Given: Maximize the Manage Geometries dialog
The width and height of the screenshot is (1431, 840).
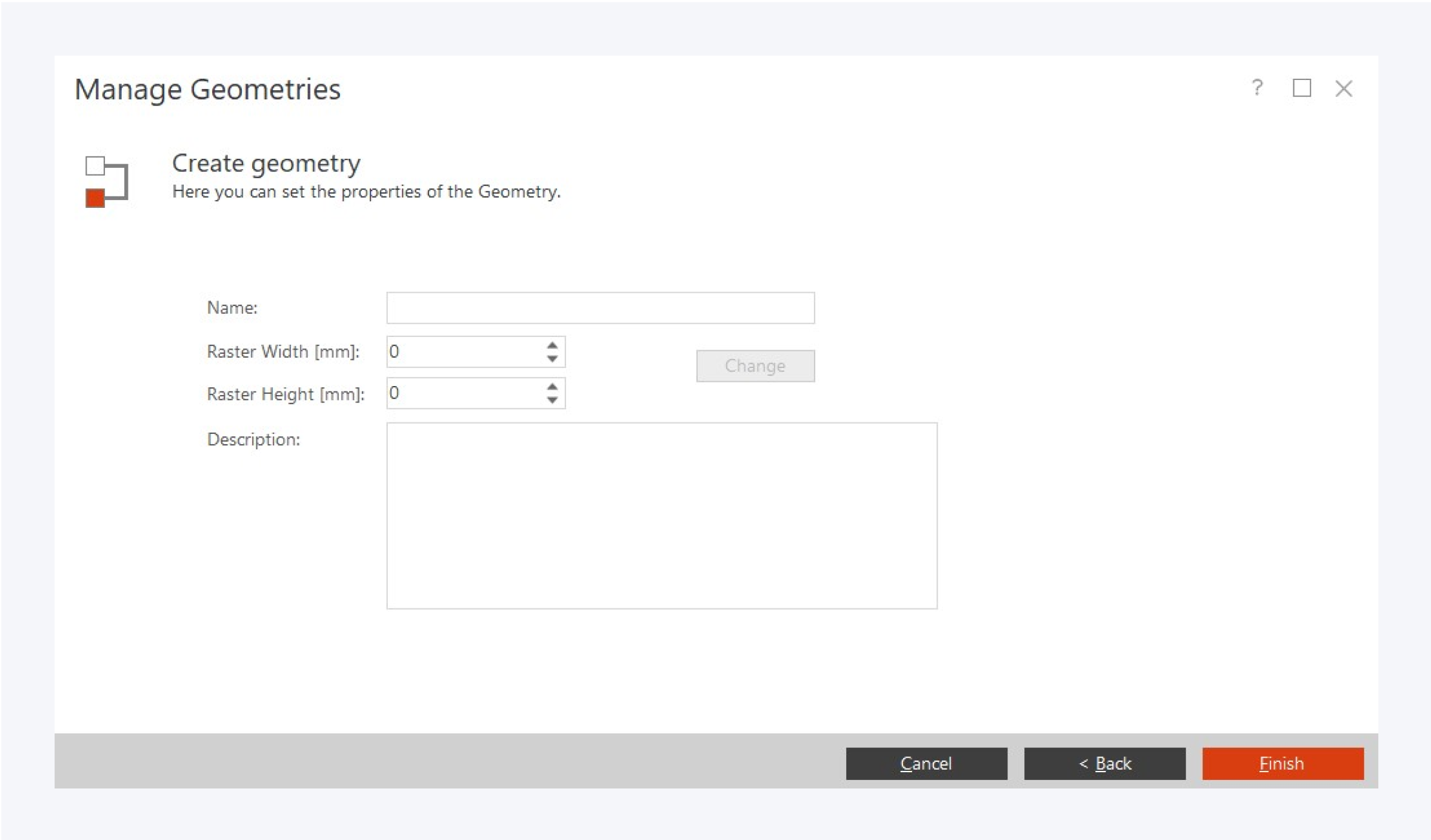Looking at the screenshot, I should point(1301,88).
